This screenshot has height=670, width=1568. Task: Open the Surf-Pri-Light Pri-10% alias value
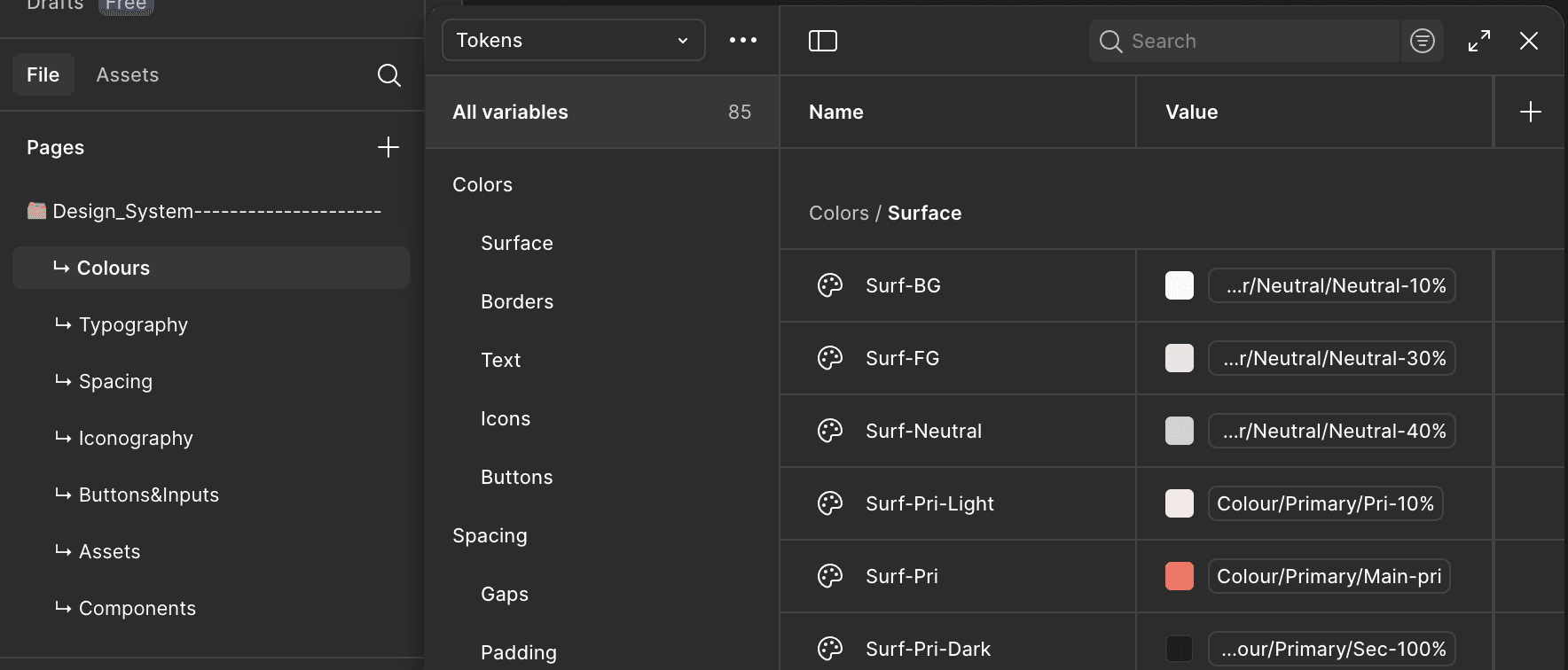[x=1325, y=503]
